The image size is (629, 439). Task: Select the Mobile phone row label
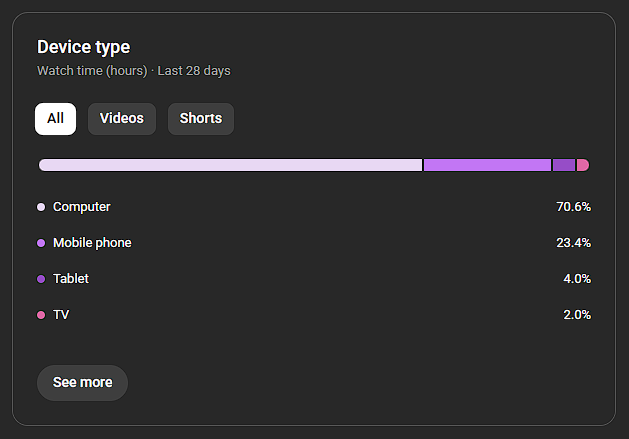point(92,243)
